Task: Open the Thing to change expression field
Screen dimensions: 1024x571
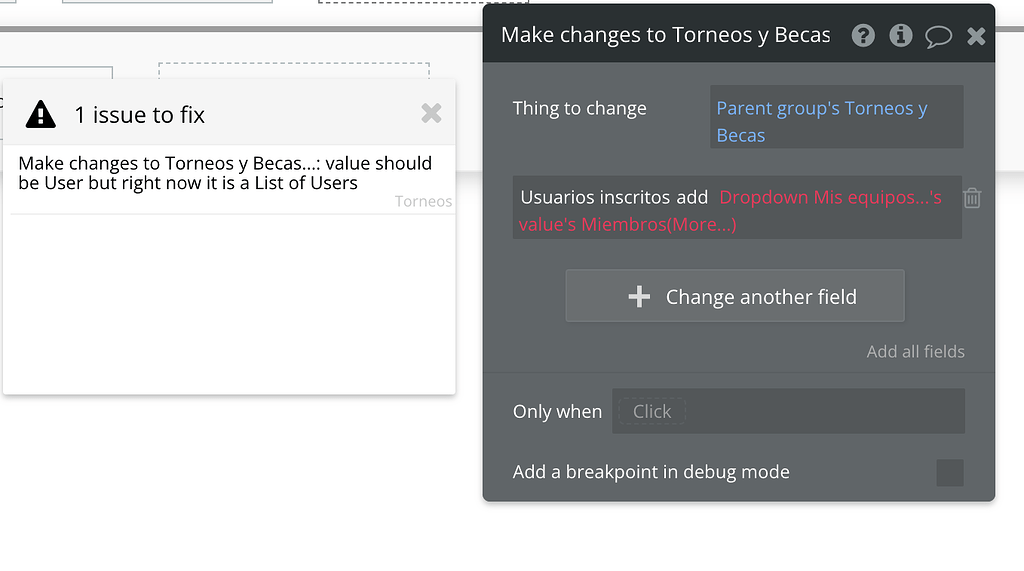Action: [836, 121]
